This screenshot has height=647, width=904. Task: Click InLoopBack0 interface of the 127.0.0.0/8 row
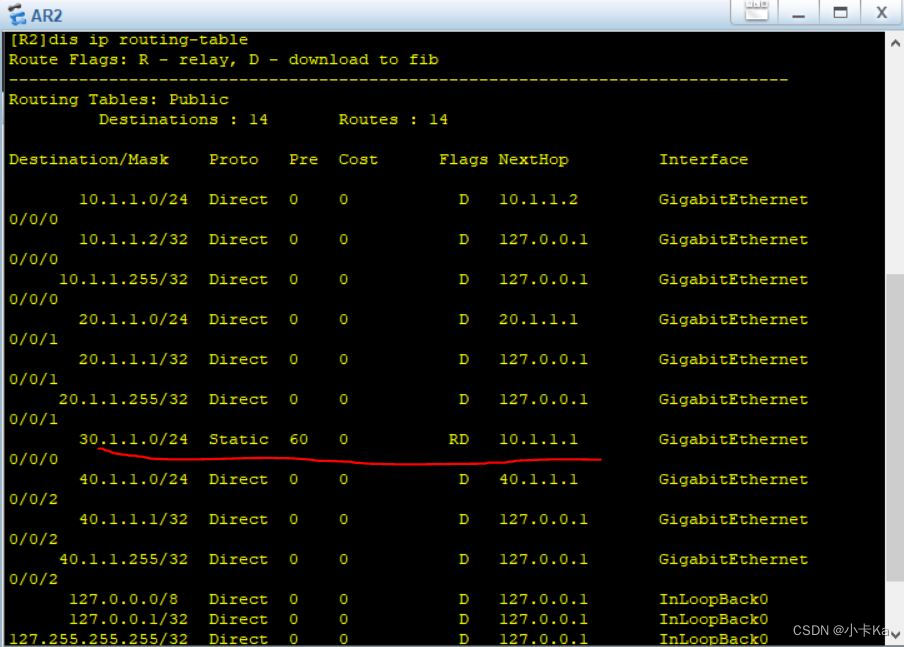(714, 599)
